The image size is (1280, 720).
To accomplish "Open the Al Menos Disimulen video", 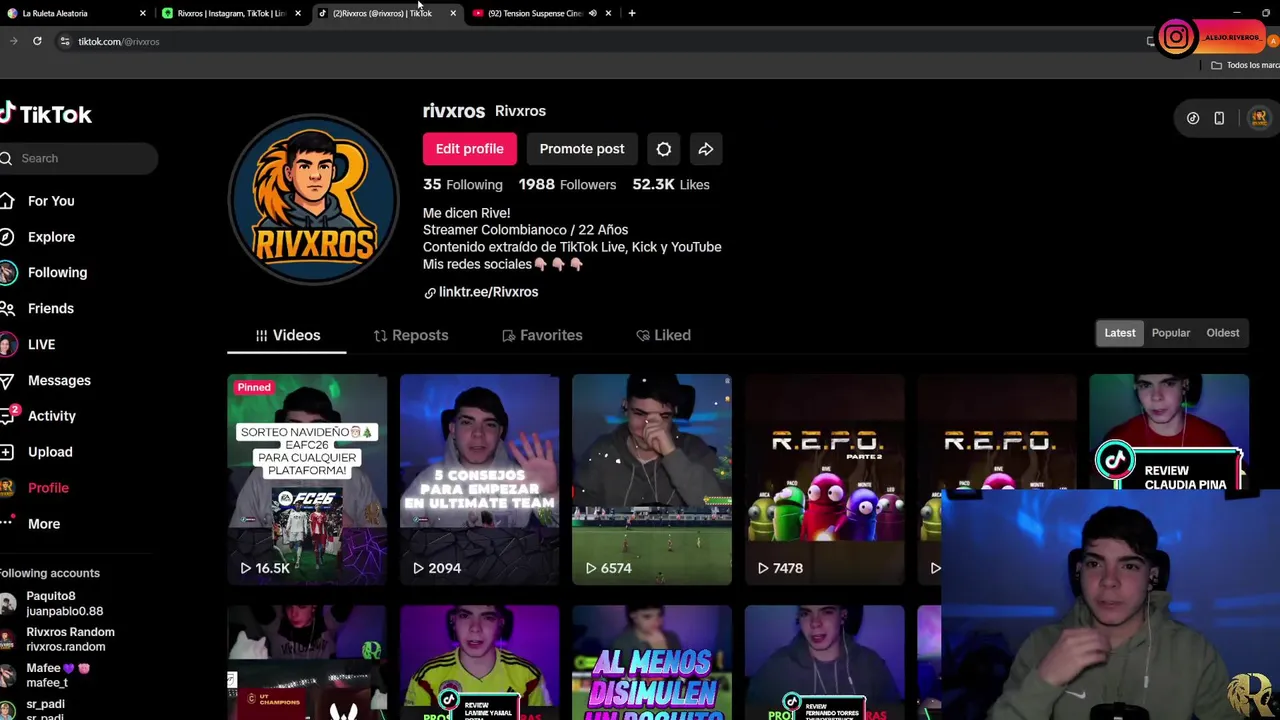I will point(652,662).
